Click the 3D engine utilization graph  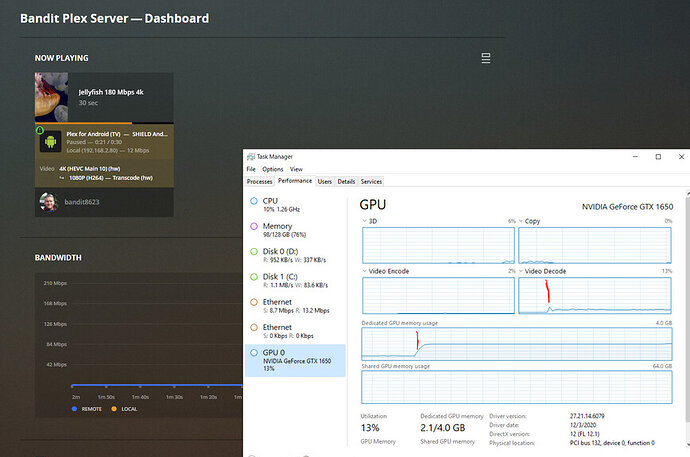pos(438,245)
